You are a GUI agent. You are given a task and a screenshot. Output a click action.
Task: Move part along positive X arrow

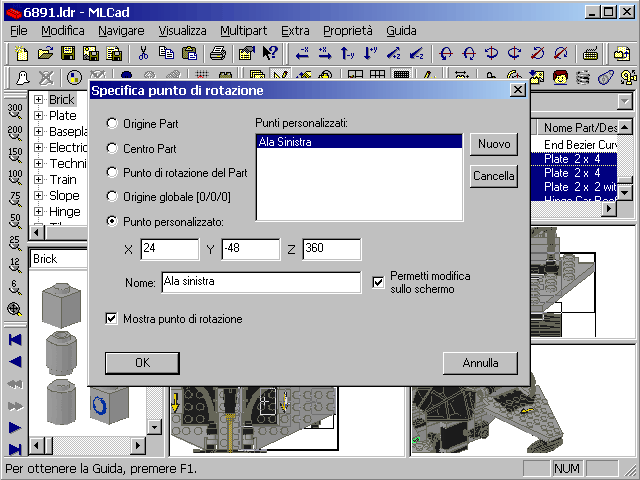point(325,53)
